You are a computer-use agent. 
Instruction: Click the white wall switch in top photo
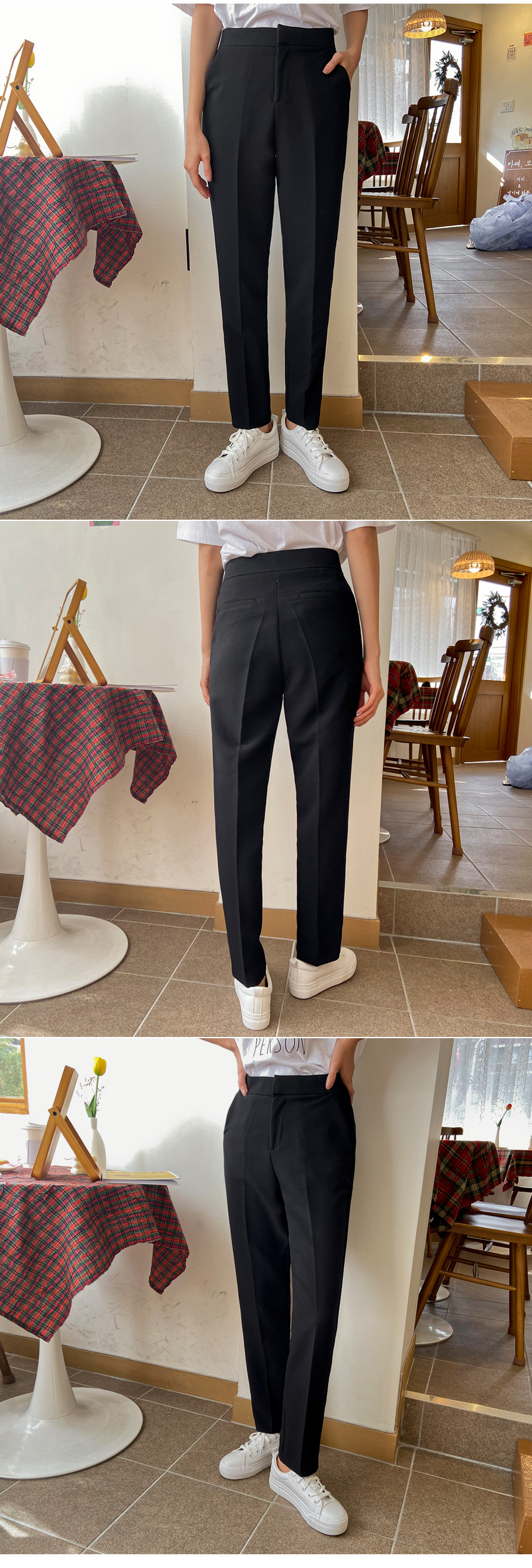[x=506, y=106]
